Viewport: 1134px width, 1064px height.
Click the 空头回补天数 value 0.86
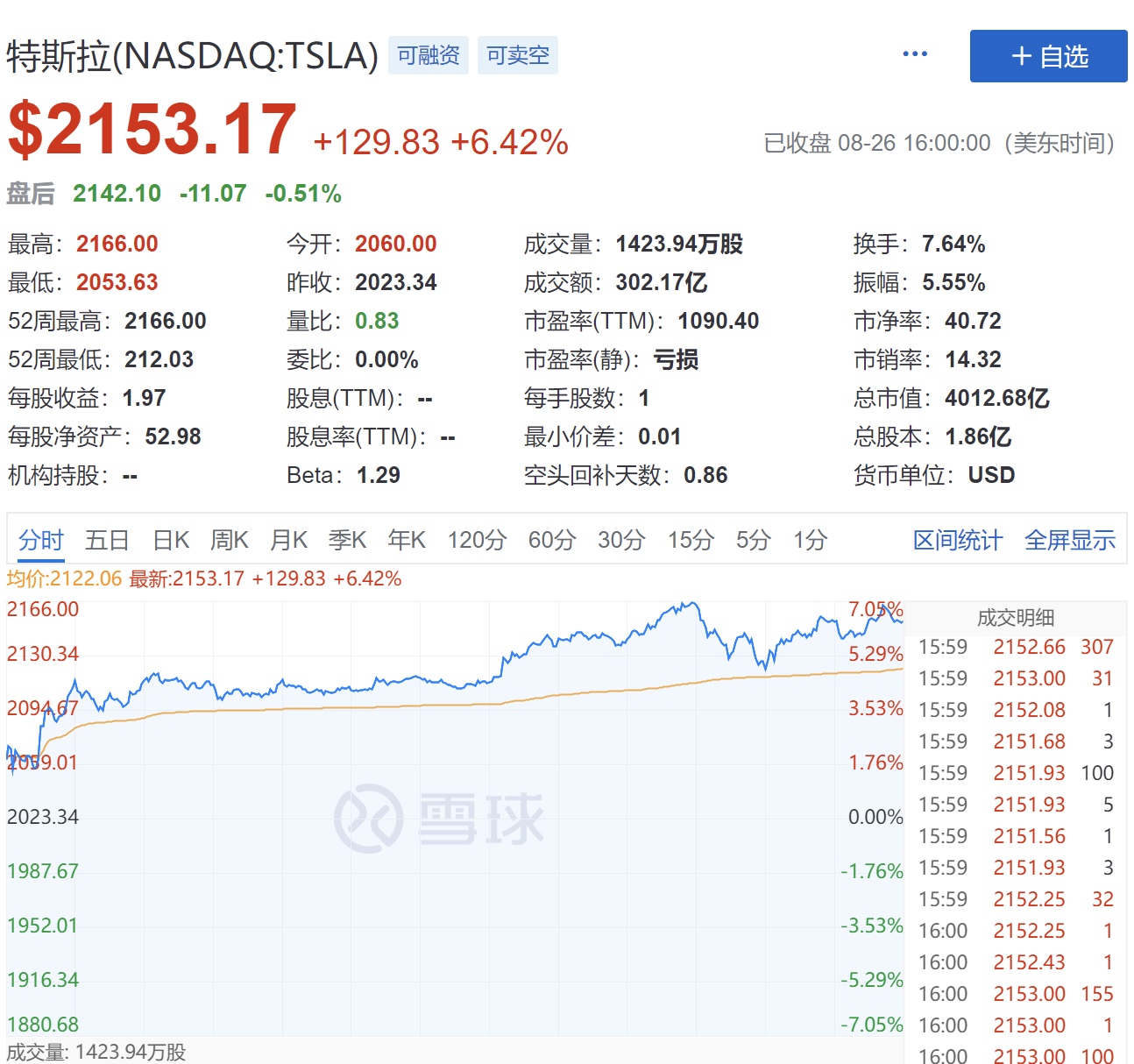click(x=705, y=475)
